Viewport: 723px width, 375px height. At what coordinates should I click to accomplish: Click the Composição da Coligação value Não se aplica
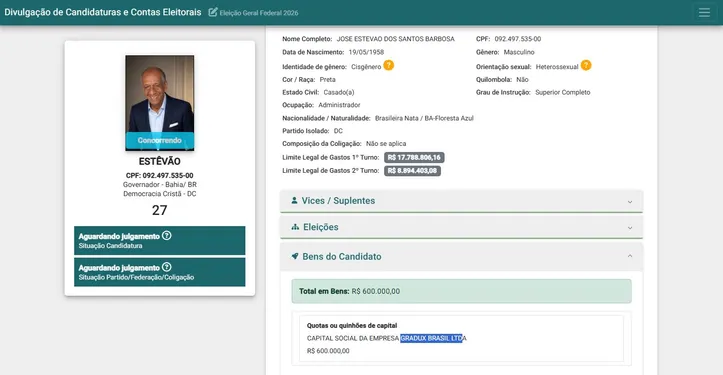386,144
